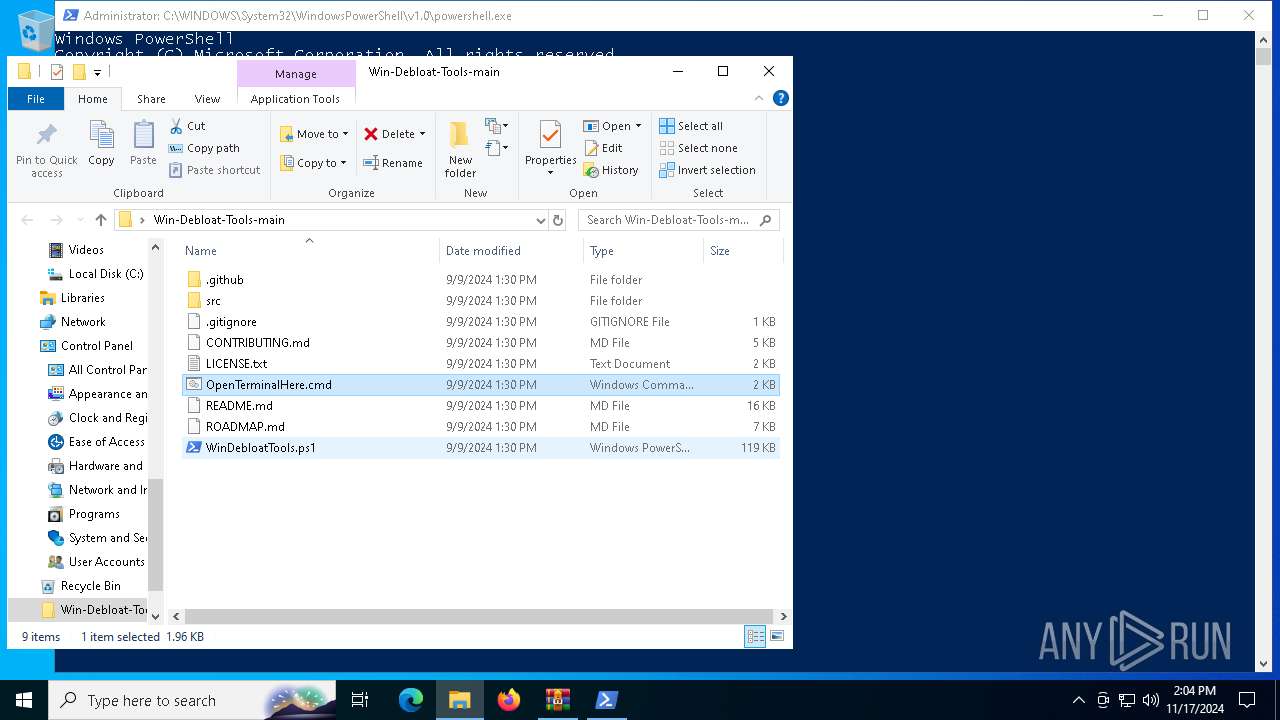Open Properties of selected file
This screenshot has height=720, width=1280.
[x=550, y=148]
